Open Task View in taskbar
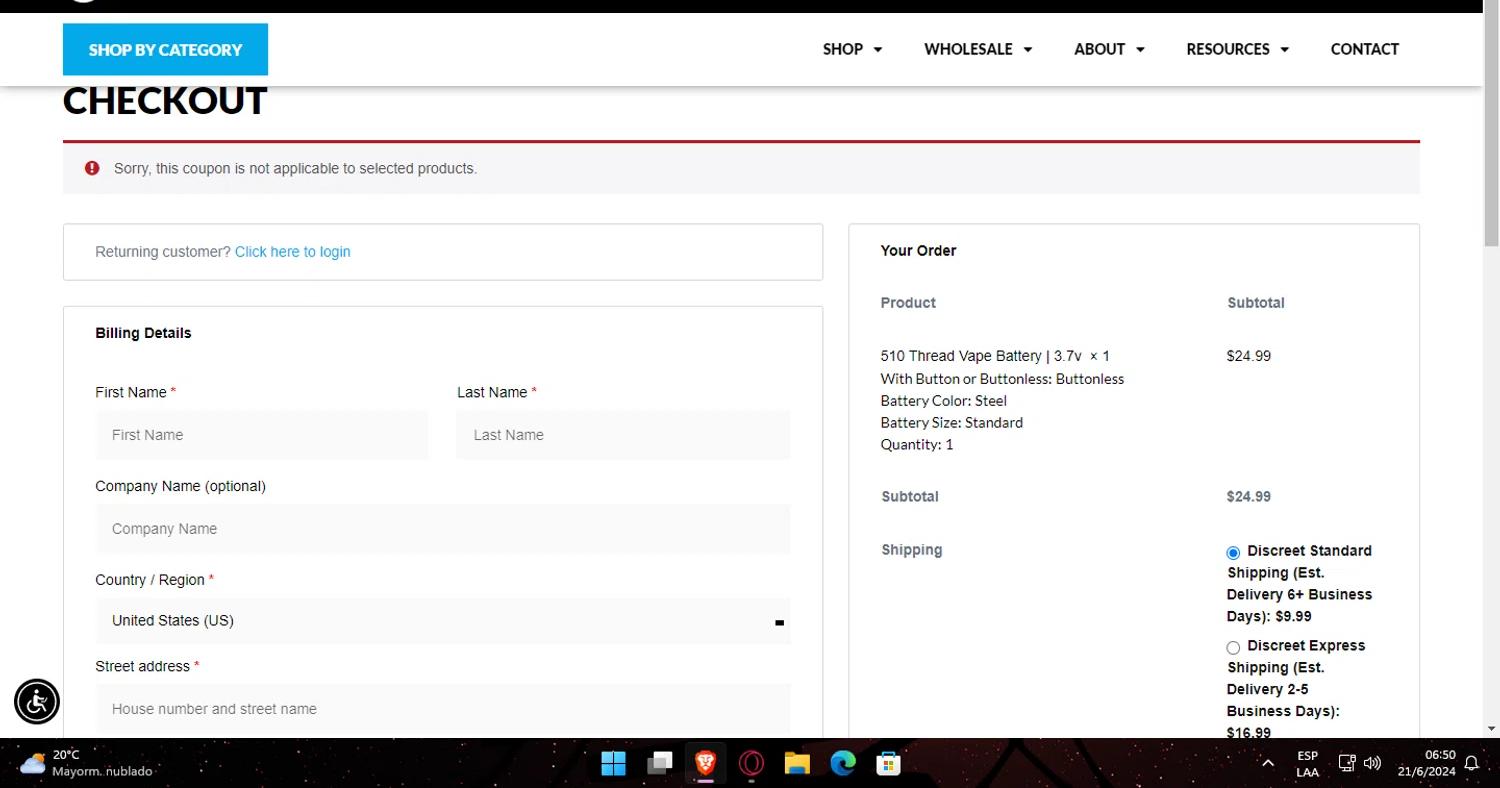The height and width of the screenshot is (788, 1500). (x=659, y=764)
